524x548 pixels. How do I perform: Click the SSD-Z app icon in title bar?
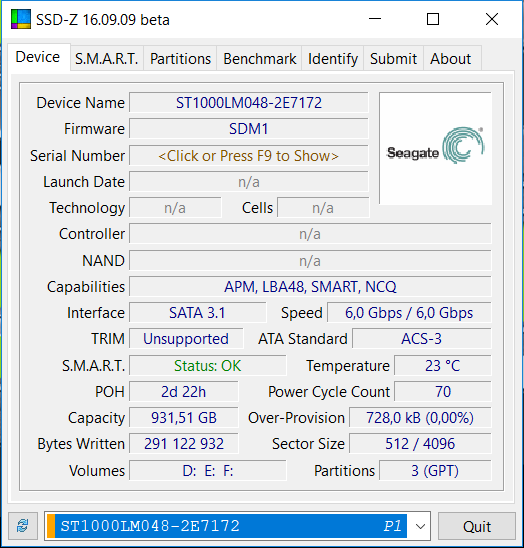pyautogui.click(x=21, y=19)
